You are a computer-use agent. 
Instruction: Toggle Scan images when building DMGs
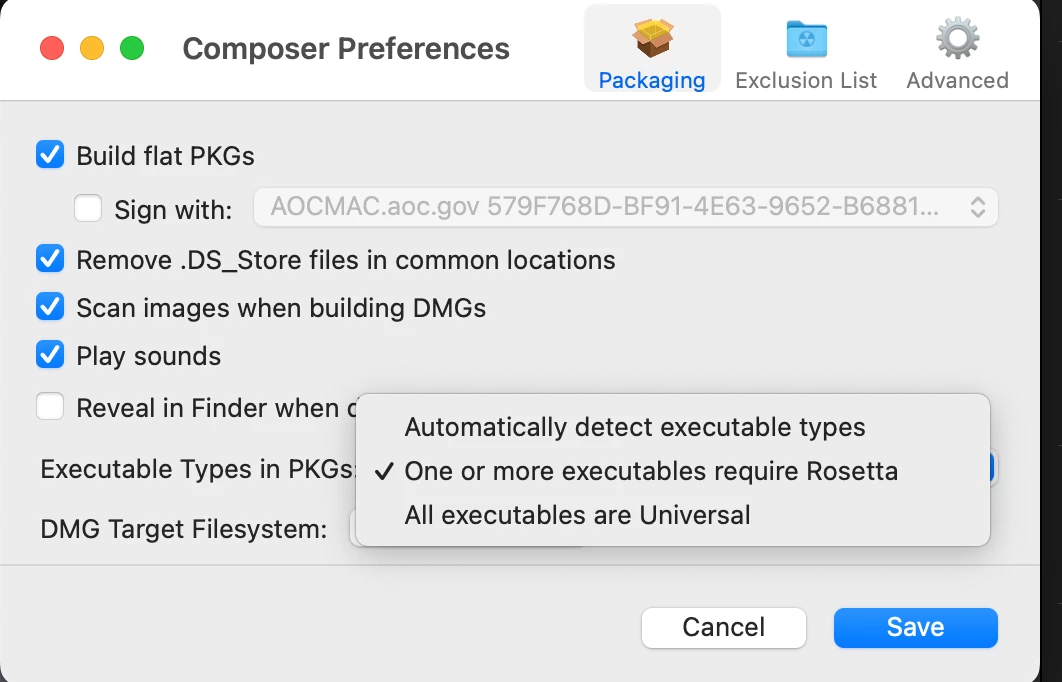tap(50, 307)
